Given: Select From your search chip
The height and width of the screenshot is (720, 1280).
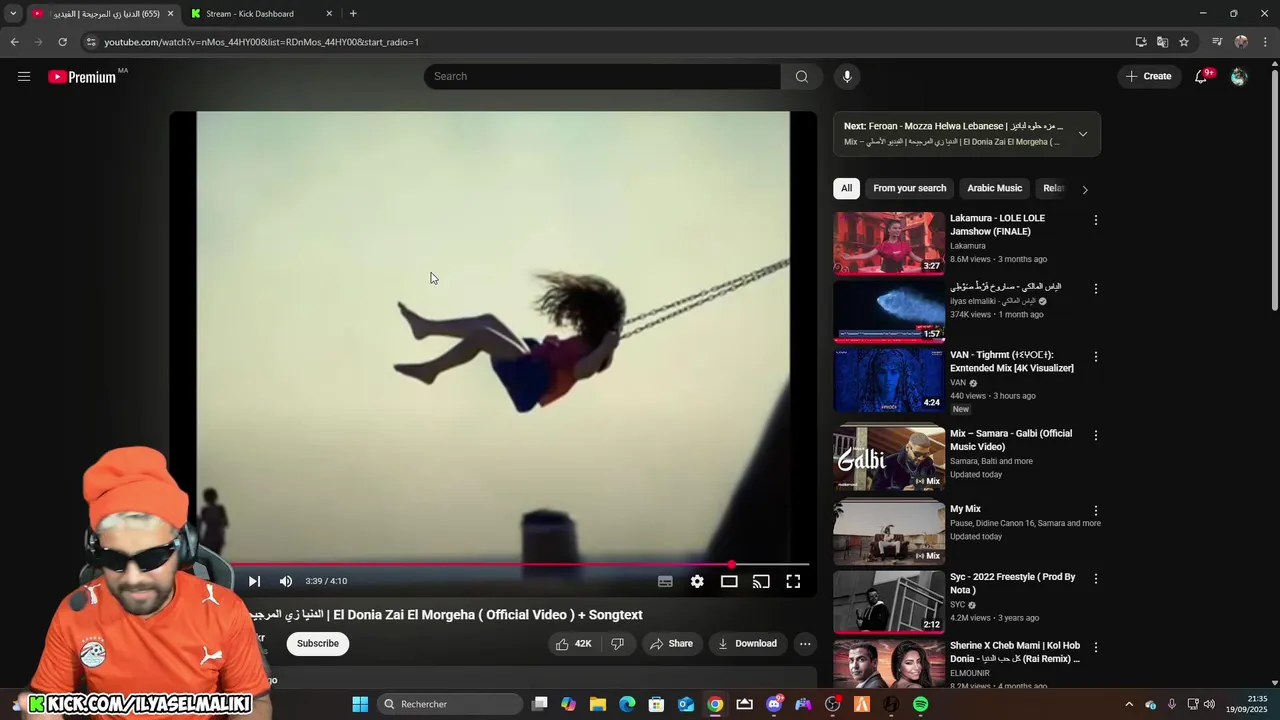Looking at the screenshot, I should (x=909, y=188).
